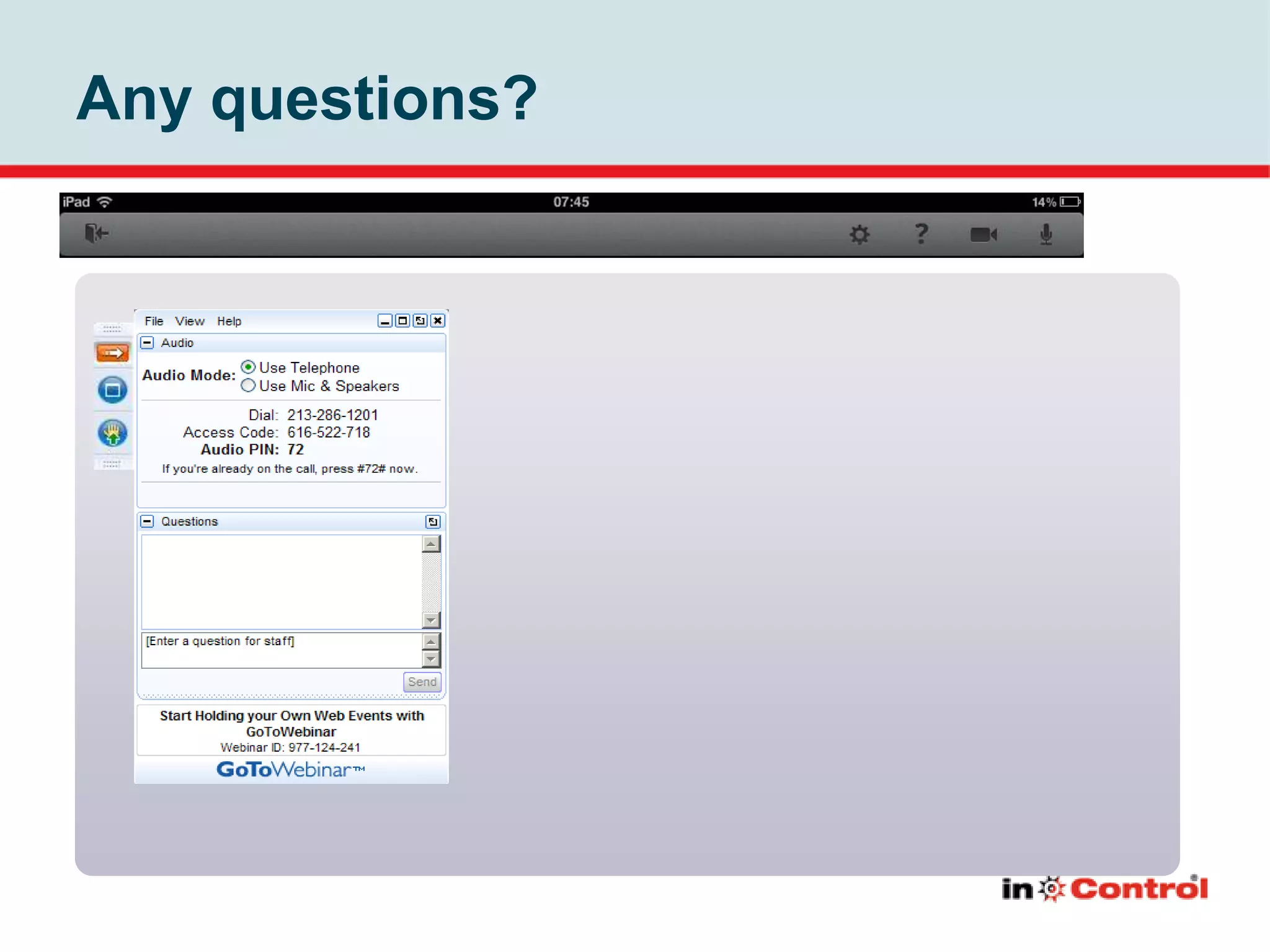Click down arrow beside question input field
Screen dimensions: 1270x952
coord(431,659)
